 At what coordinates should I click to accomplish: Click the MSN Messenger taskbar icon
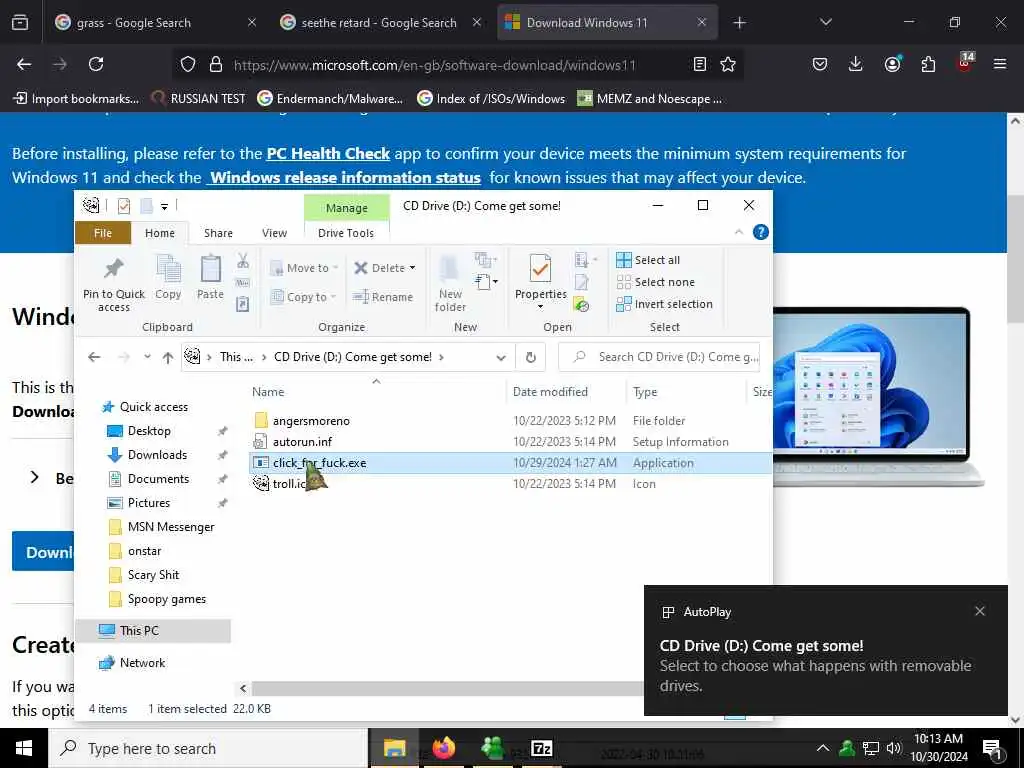click(x=492, y=748)
